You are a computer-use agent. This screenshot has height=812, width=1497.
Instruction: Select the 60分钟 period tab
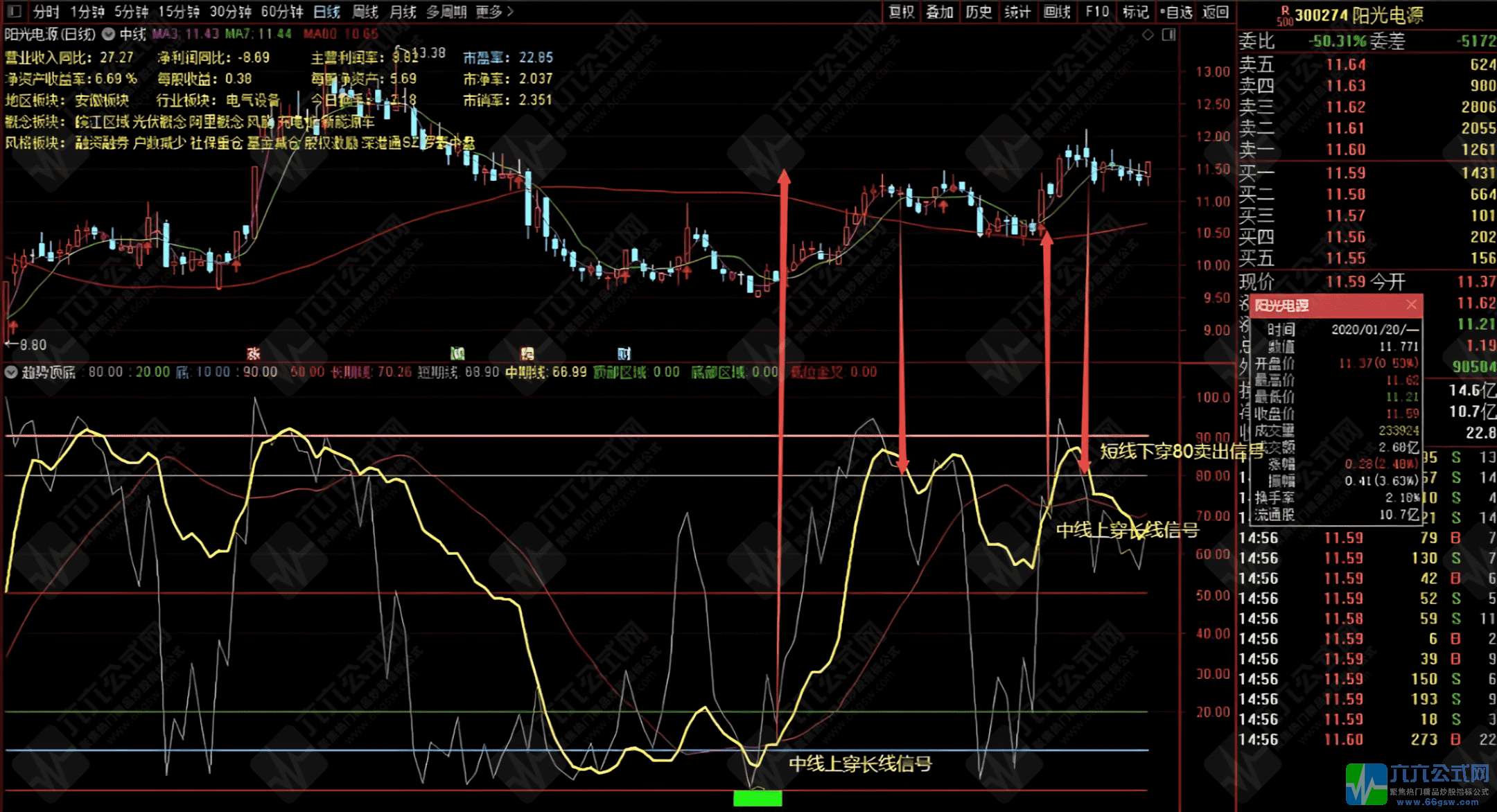282,12
